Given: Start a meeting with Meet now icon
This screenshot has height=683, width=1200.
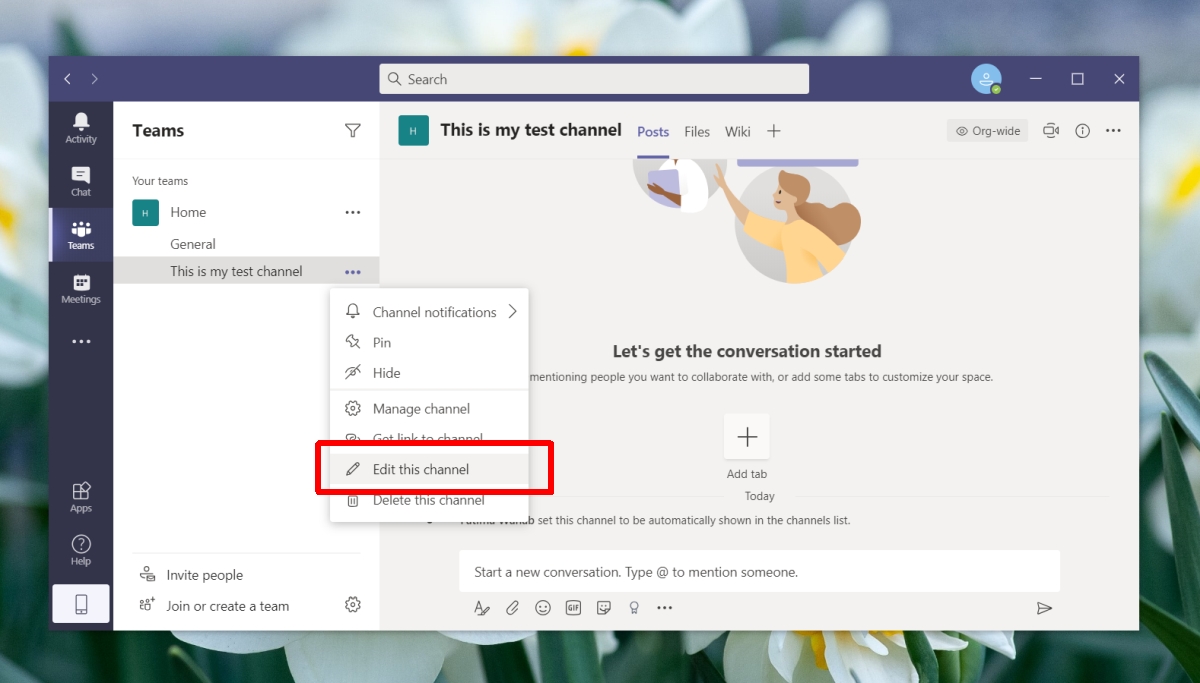Looking at the screenshot, I should 1051,131.
